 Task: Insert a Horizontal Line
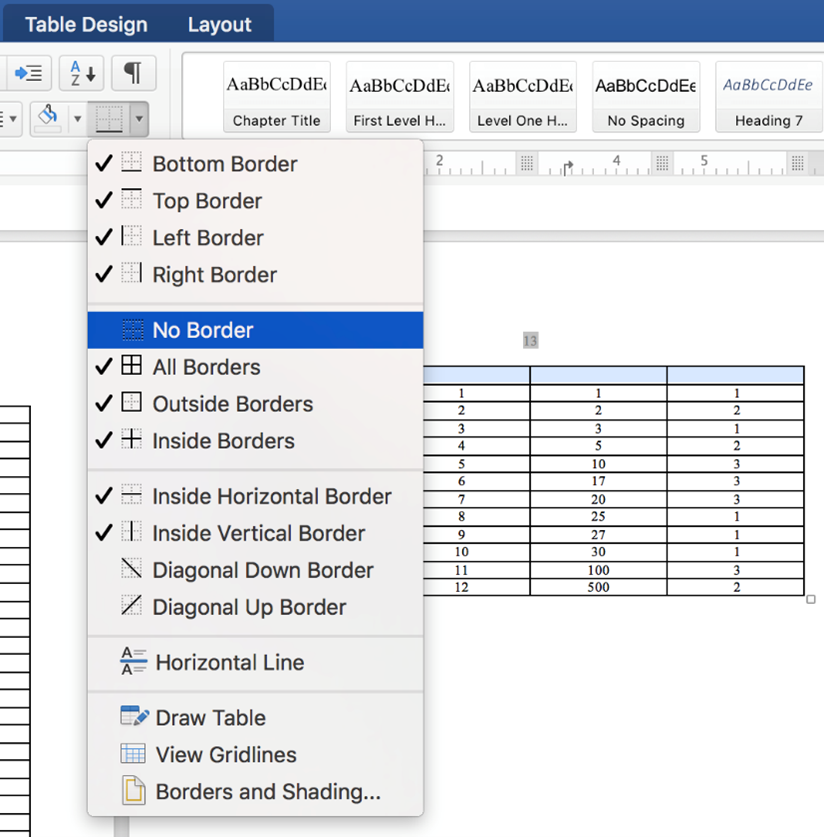click(x=255, y=662)
